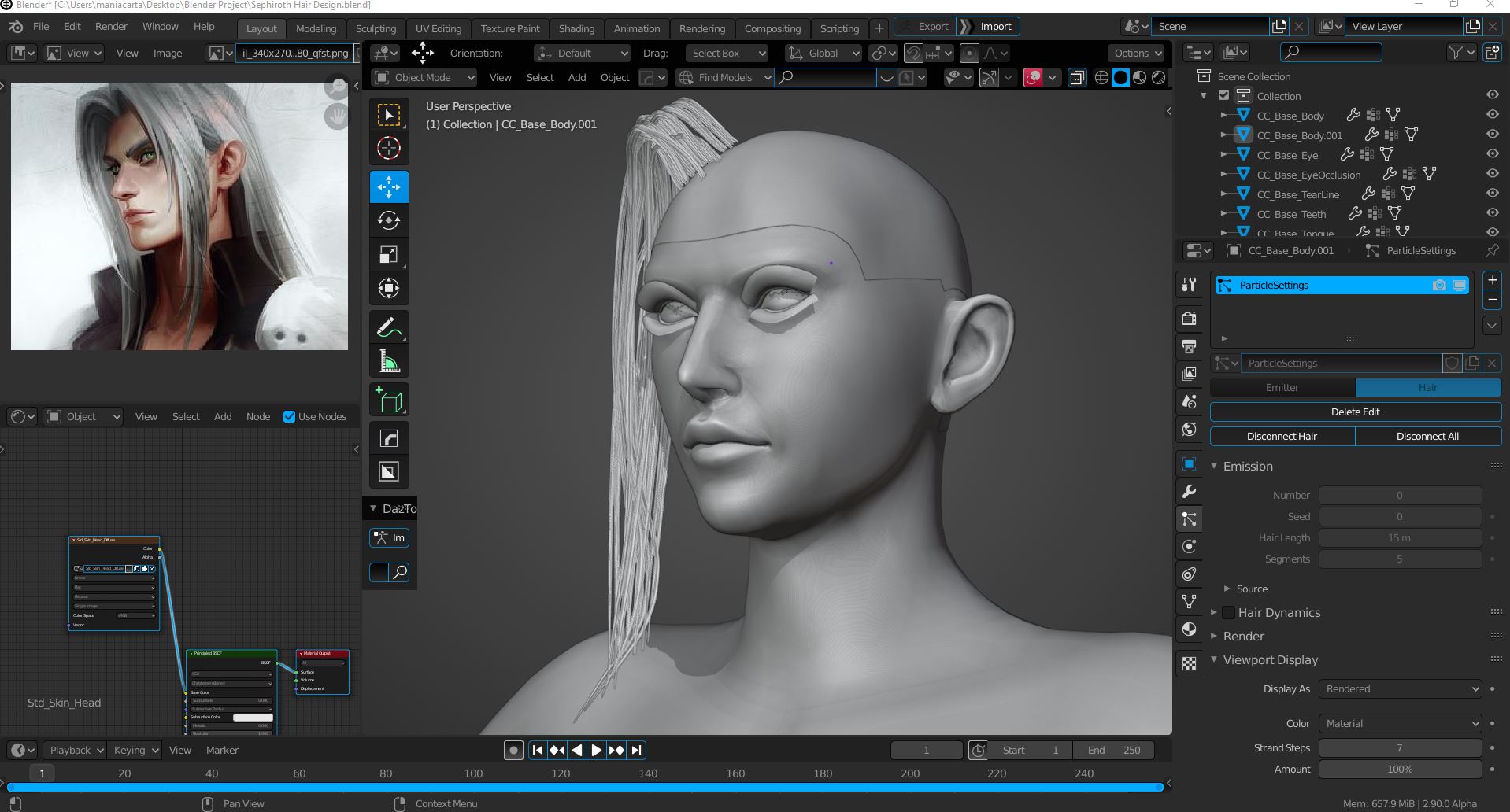Hide CC_Base_Eye in outliner

click(x=1492, y=154)
